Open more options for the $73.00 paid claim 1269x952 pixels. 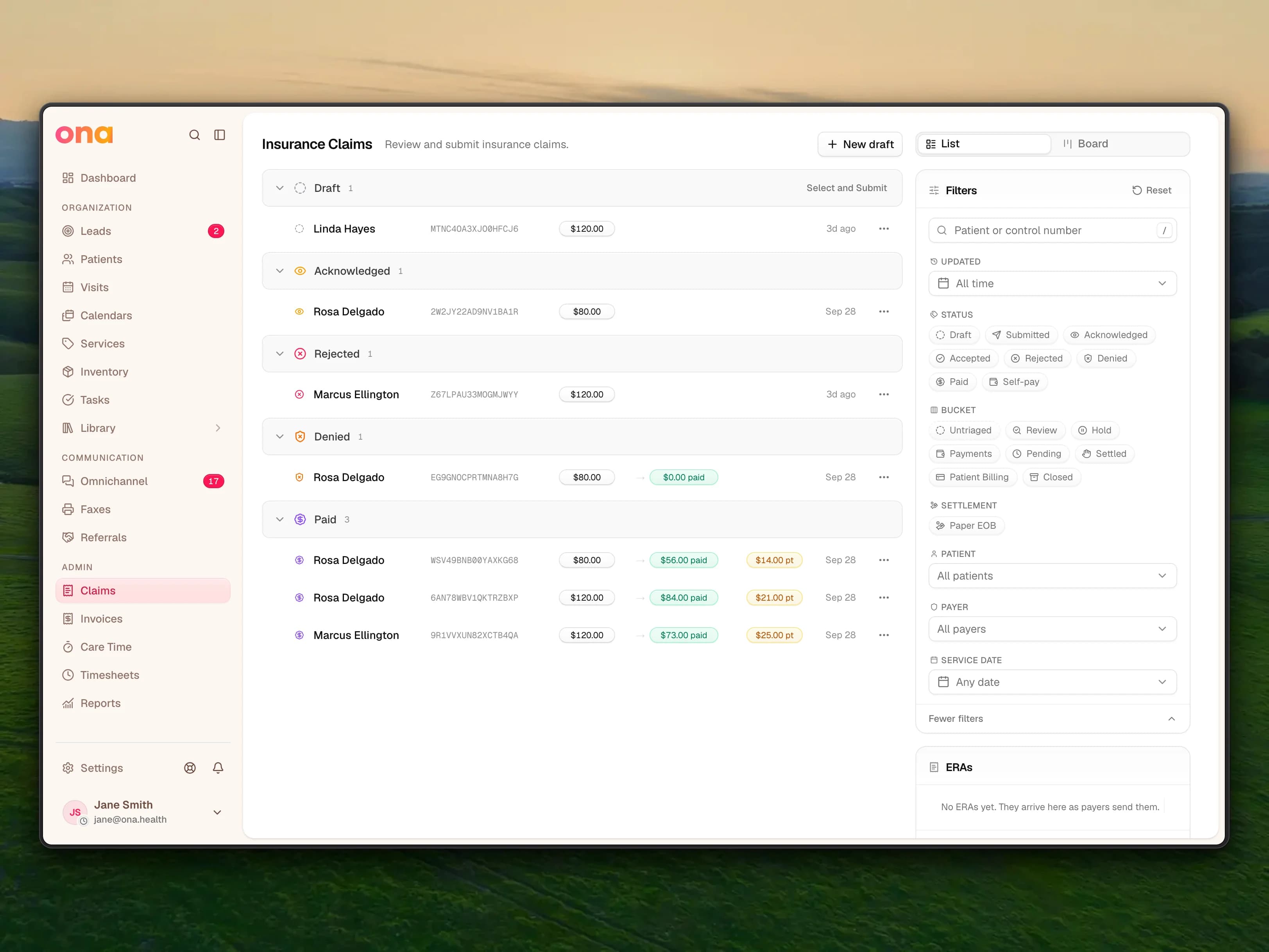click(884, 635)
